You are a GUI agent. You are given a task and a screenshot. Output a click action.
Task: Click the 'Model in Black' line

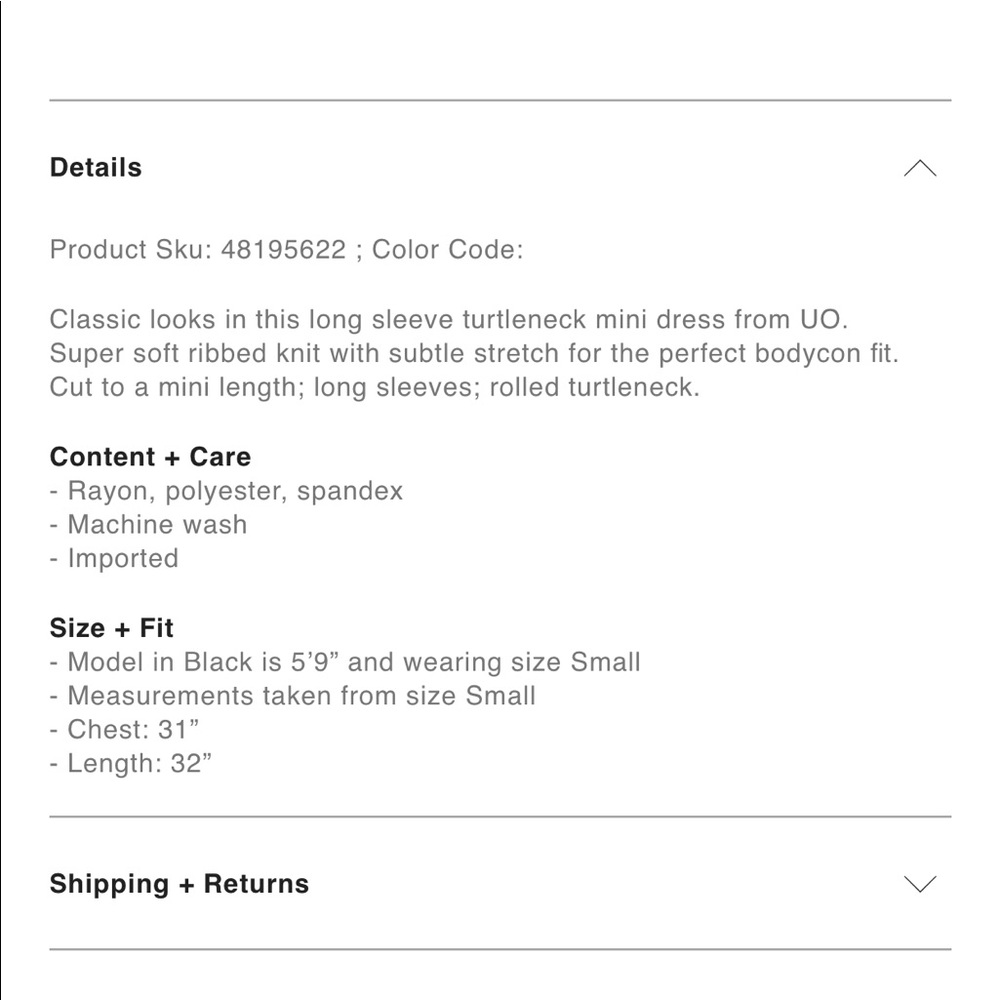click(353, 662)
